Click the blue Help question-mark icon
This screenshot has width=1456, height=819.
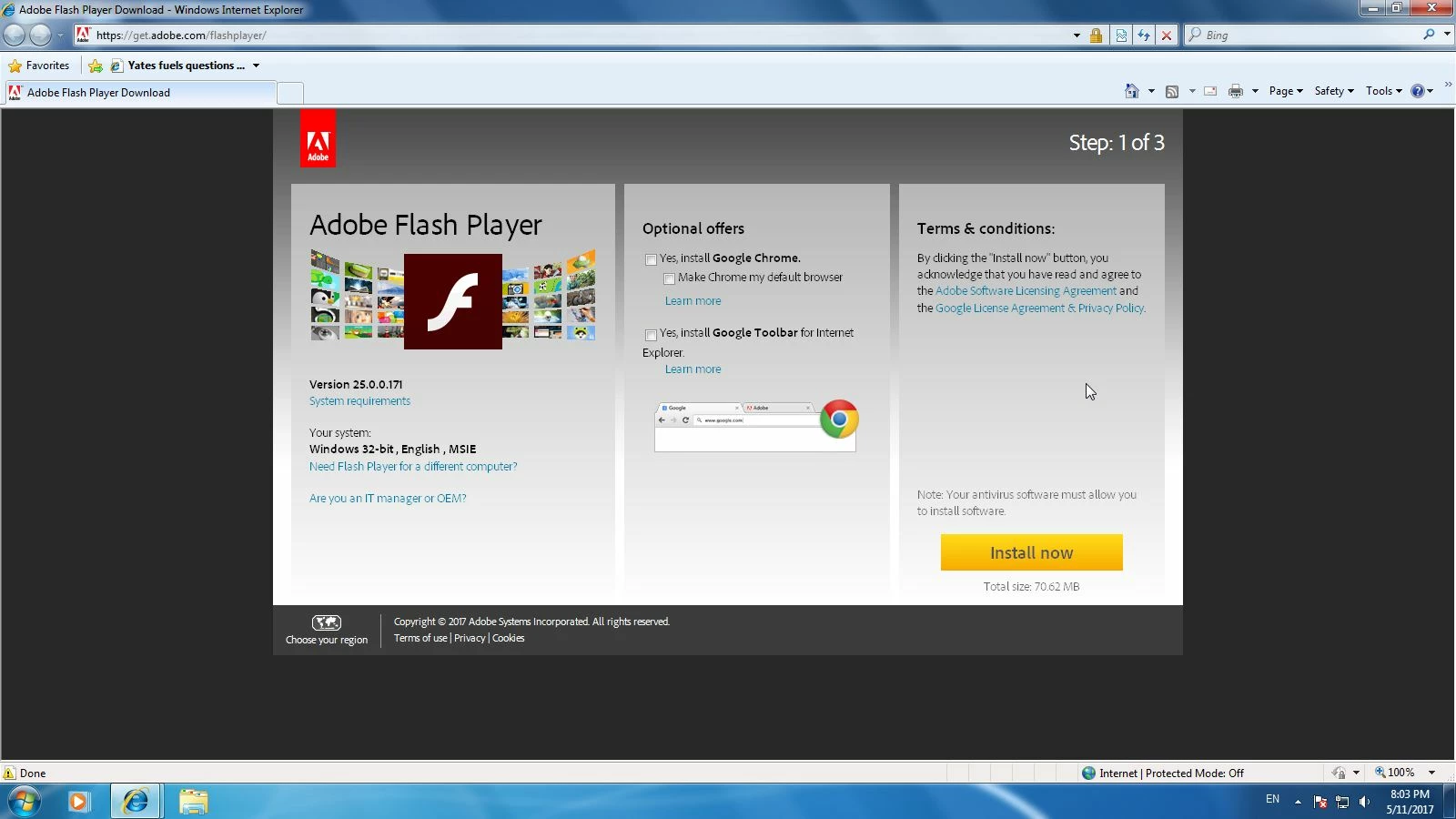[1417, 91]
